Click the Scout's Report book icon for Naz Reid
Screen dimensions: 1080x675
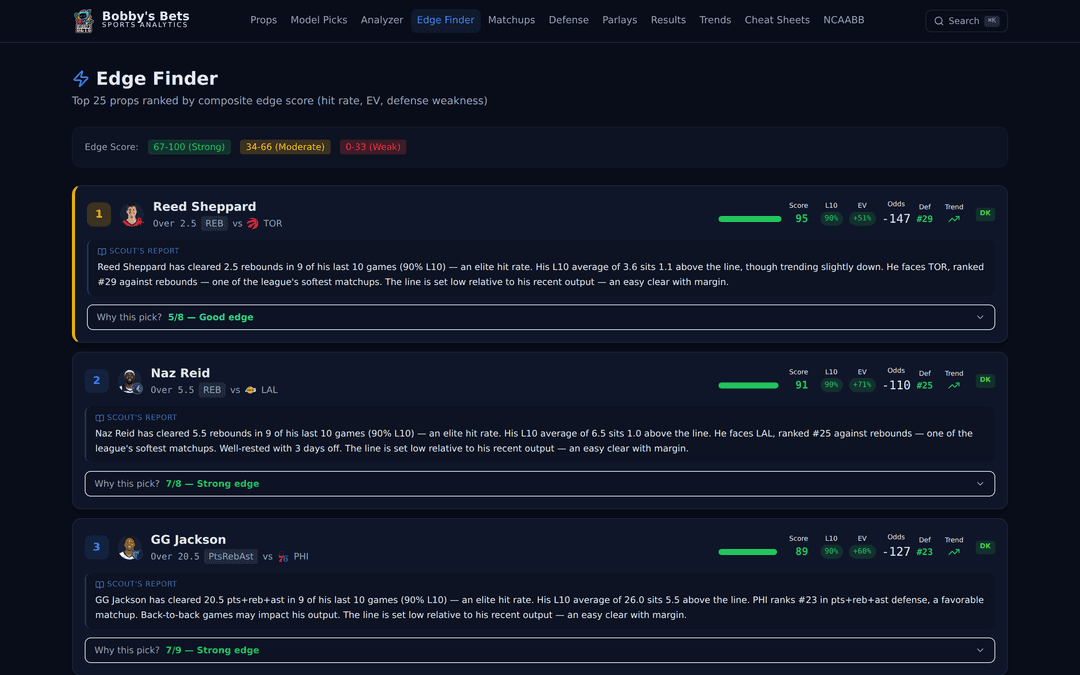(x=100, y=418)
